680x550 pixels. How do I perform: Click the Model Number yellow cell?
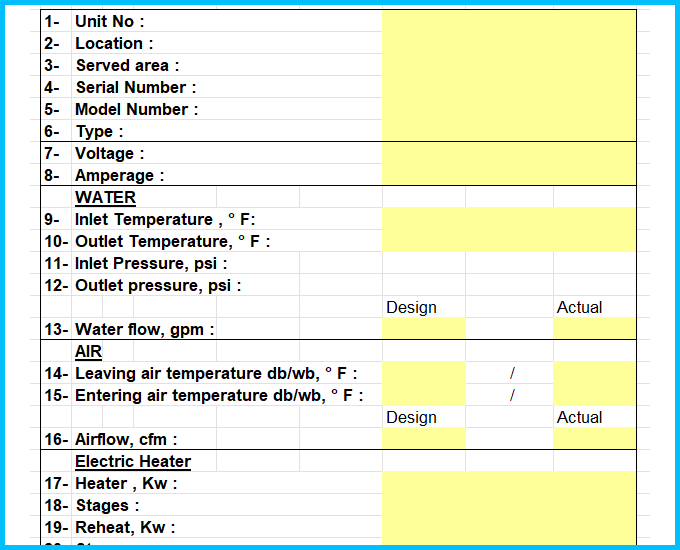click(508, 109)
